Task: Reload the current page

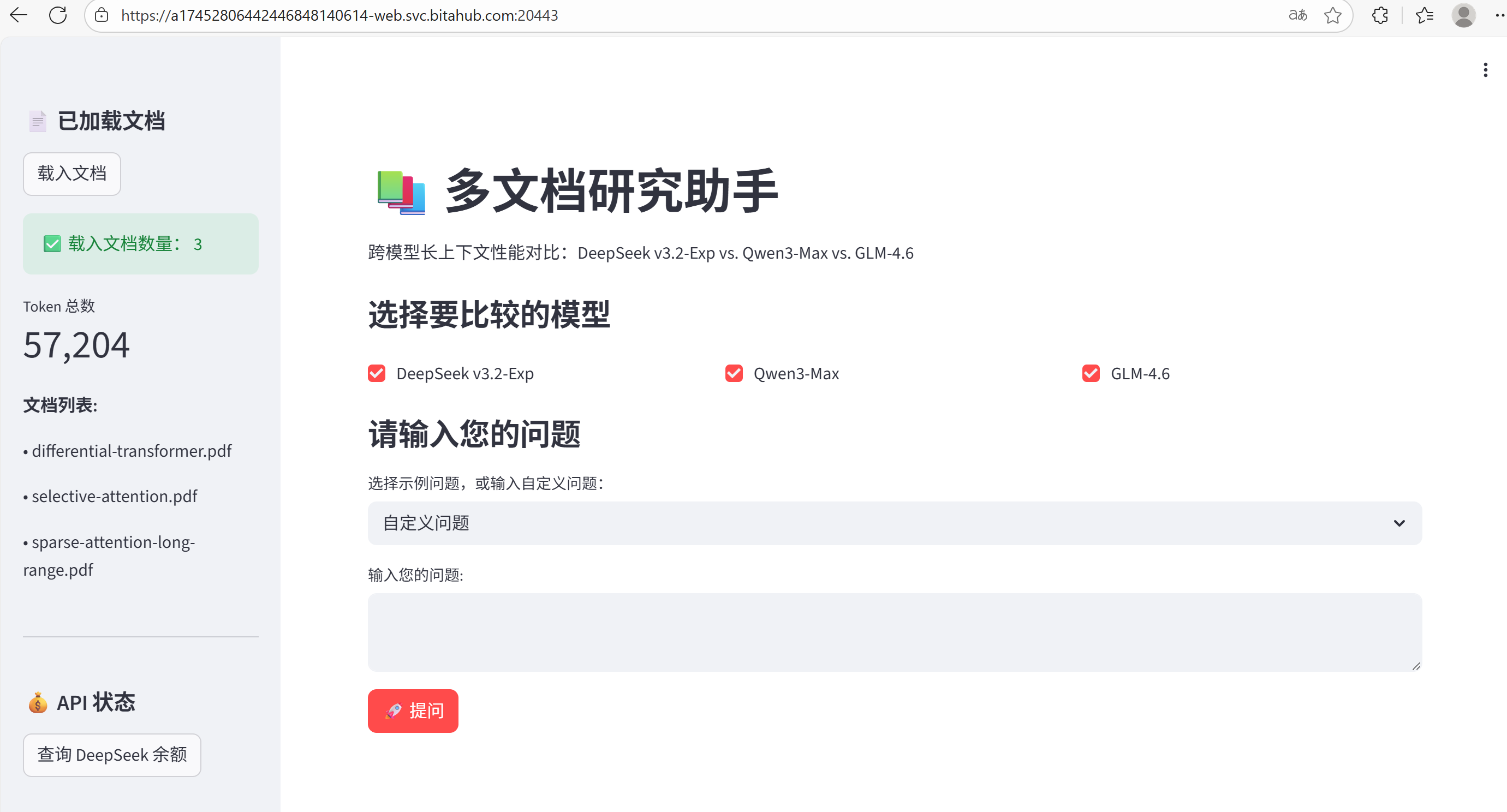Action: (58, 15)
